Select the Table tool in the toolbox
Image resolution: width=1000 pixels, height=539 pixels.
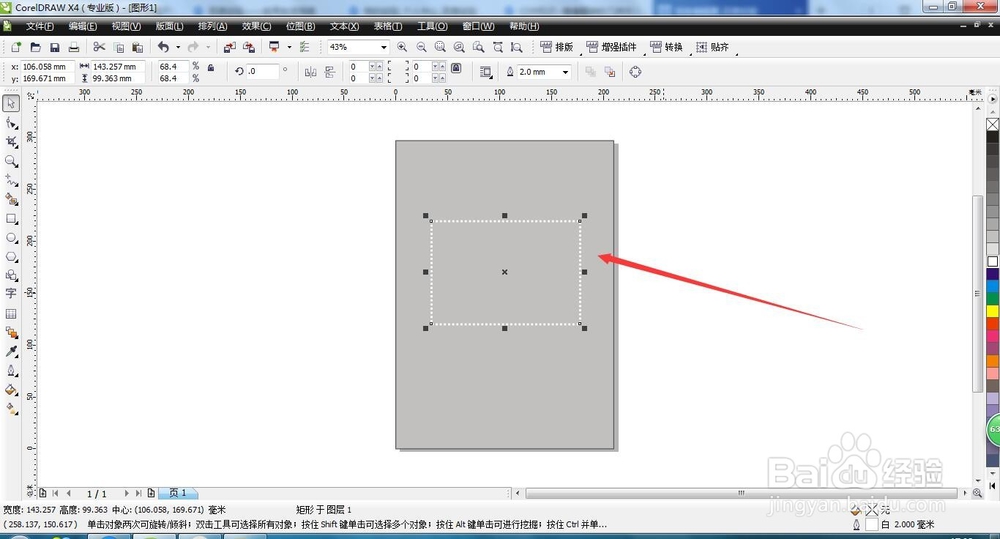(11, 314)
